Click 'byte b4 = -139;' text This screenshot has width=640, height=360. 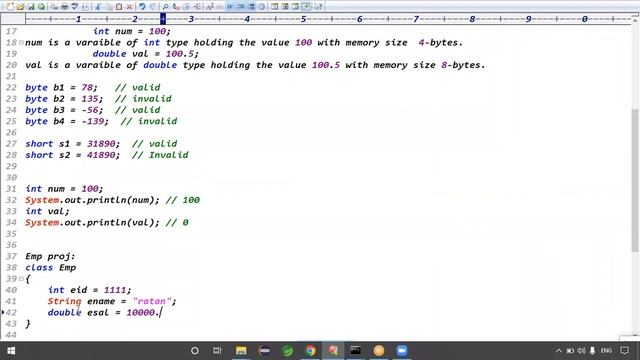(67, 121)
